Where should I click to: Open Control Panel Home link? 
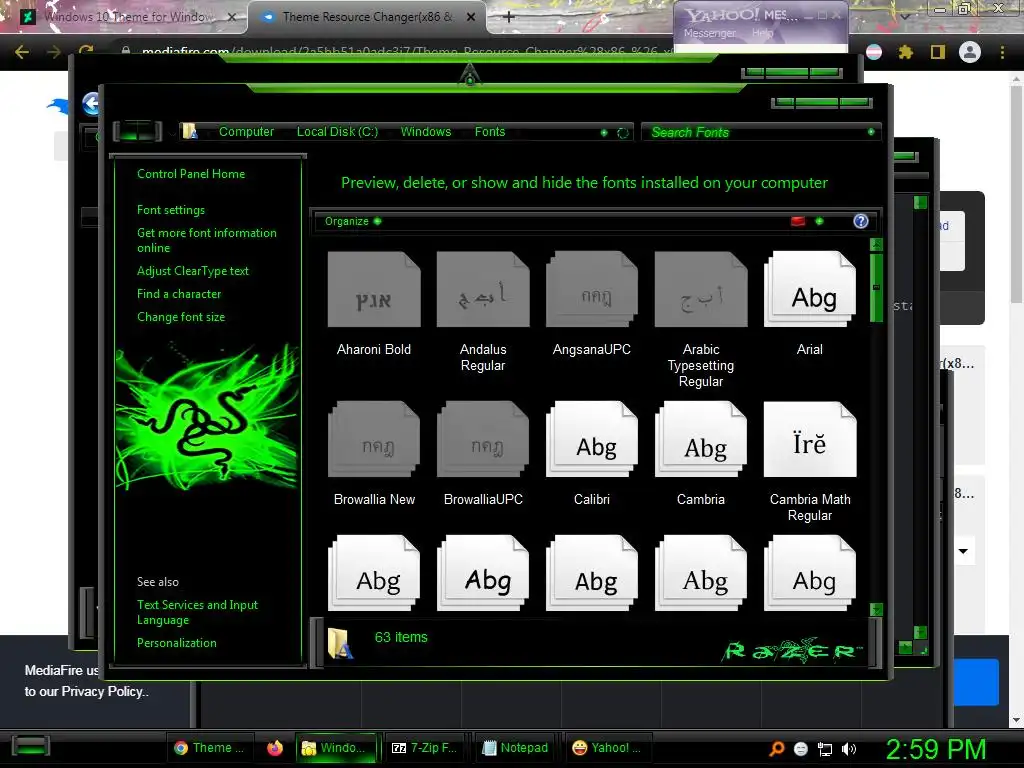point(191,174)
